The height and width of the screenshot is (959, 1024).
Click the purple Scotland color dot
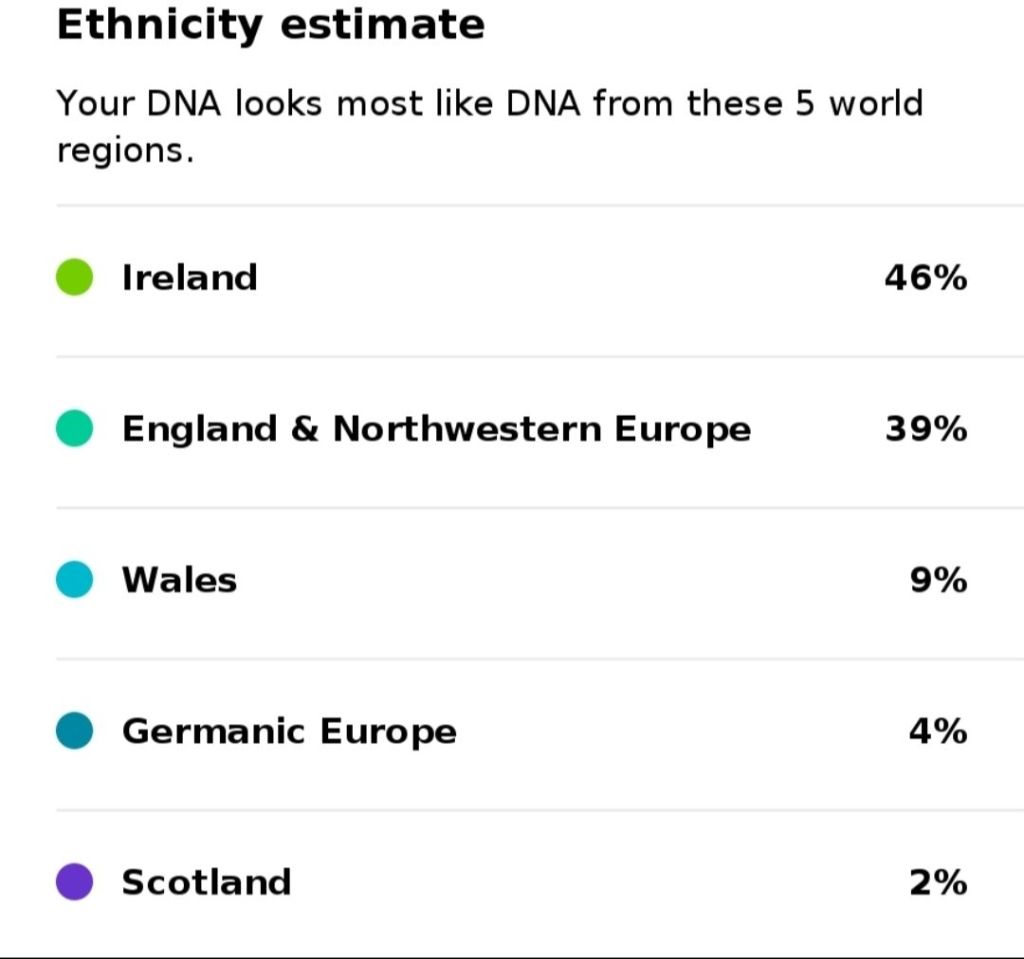pyautogui.click(x=75, y=882)
